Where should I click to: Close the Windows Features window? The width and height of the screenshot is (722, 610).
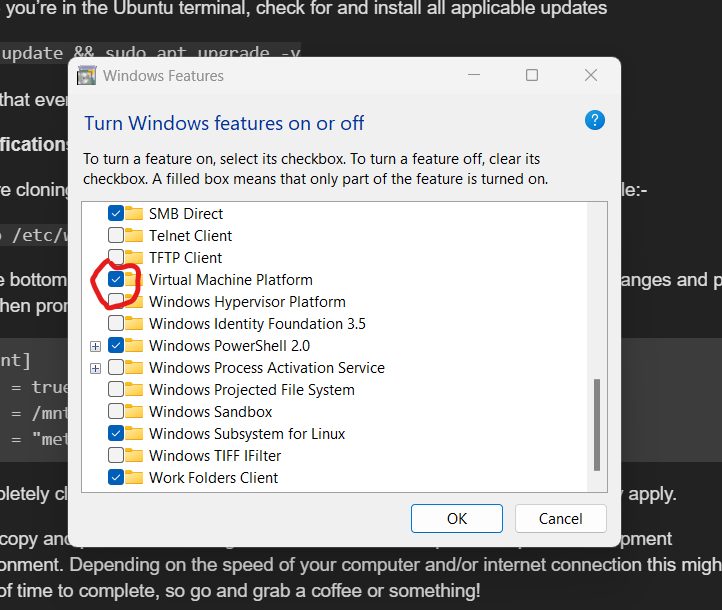[591, 75]
